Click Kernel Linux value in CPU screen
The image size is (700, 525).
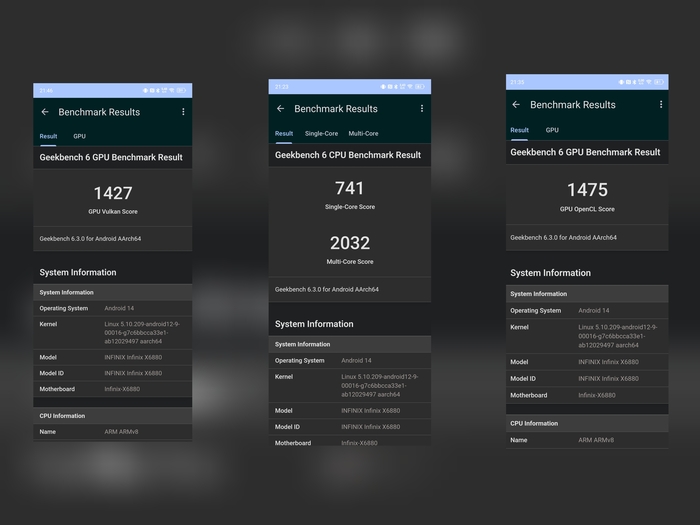(x=379, y=385)
